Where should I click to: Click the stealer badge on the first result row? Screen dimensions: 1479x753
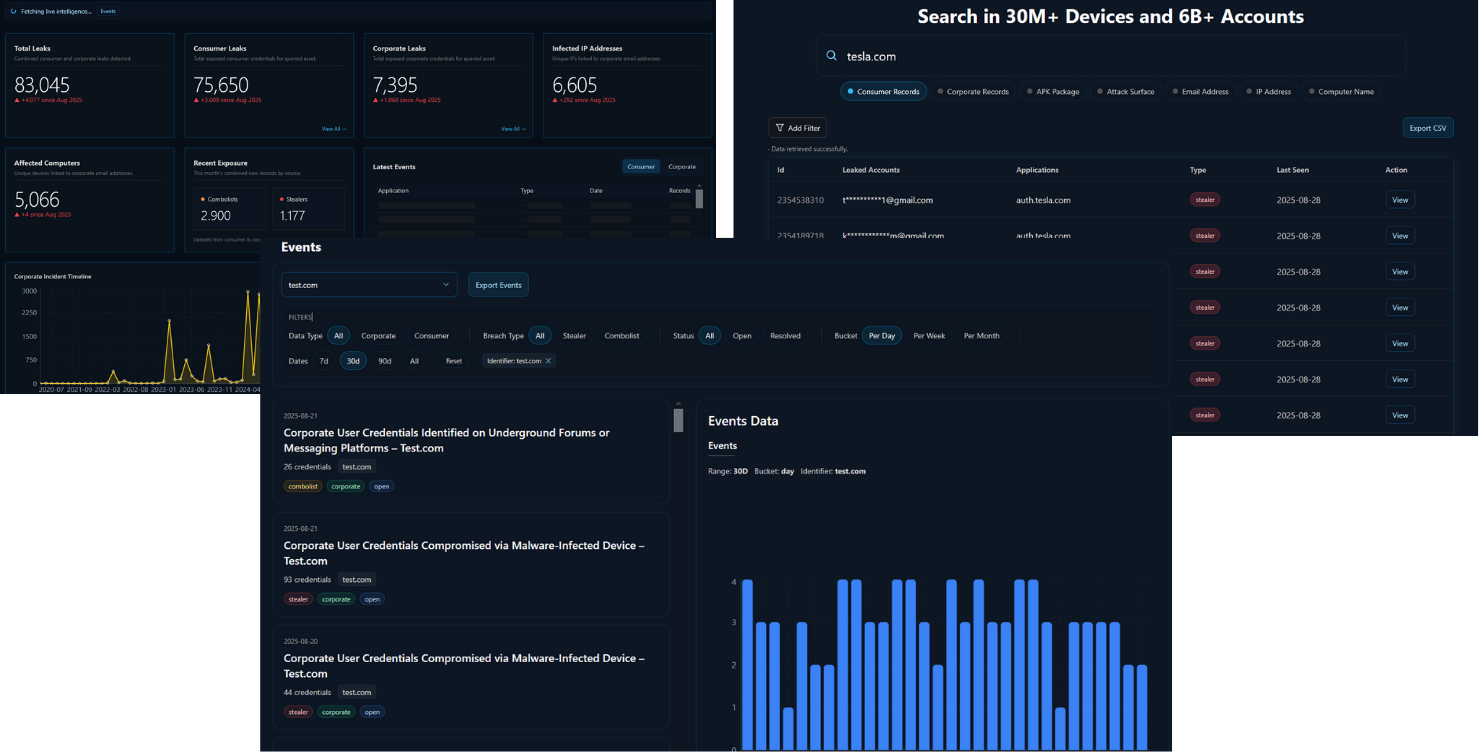pos(1204,199)
